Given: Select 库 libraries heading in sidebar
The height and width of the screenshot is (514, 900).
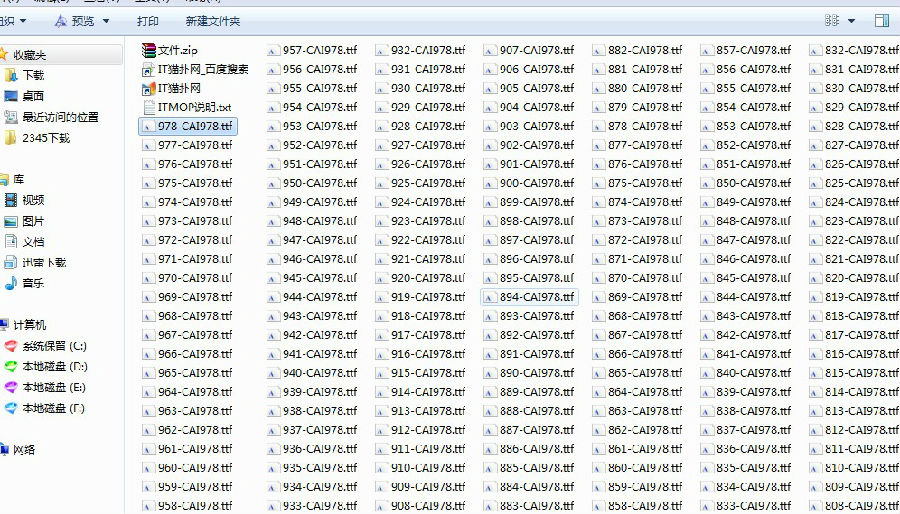Looking at the screenshot, I should point(19,180).
